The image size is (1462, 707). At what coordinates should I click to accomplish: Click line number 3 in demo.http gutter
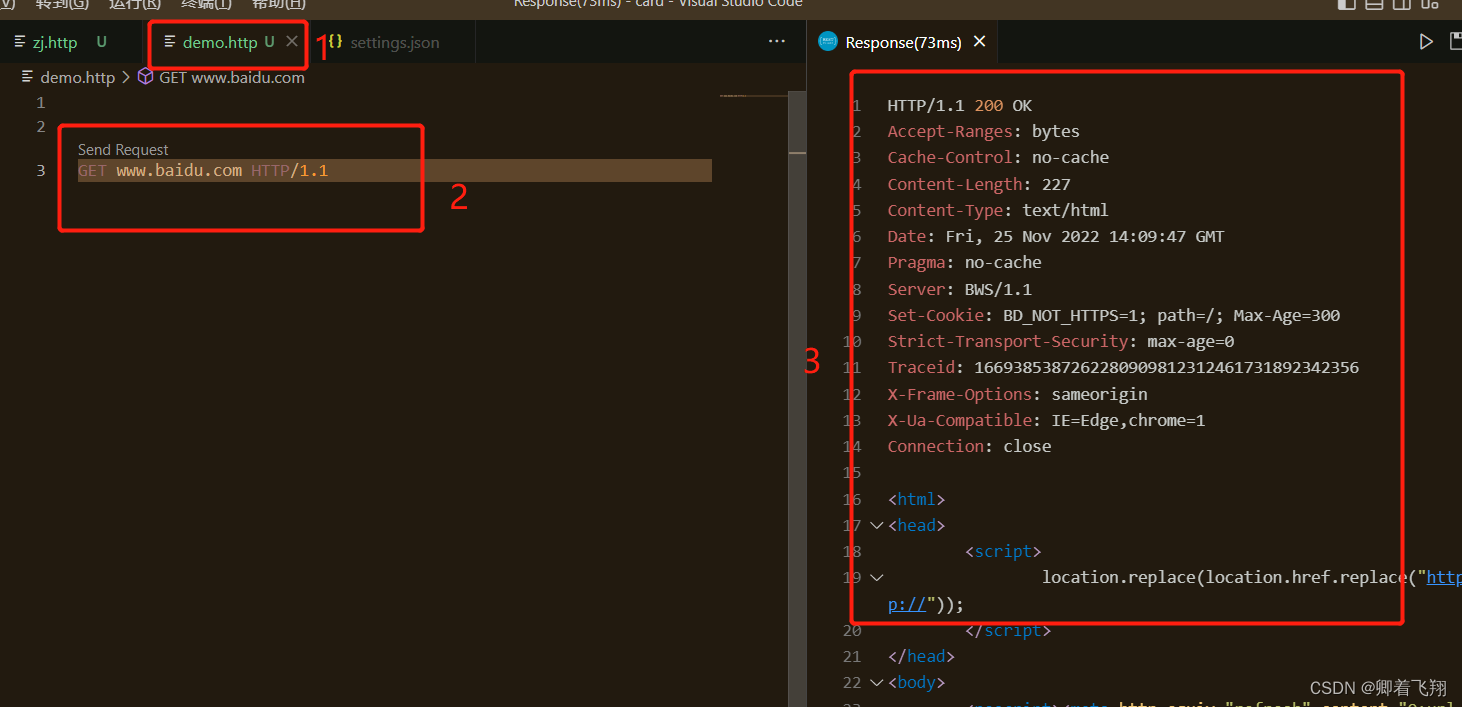pyautogui.click(x=41, y=170)
